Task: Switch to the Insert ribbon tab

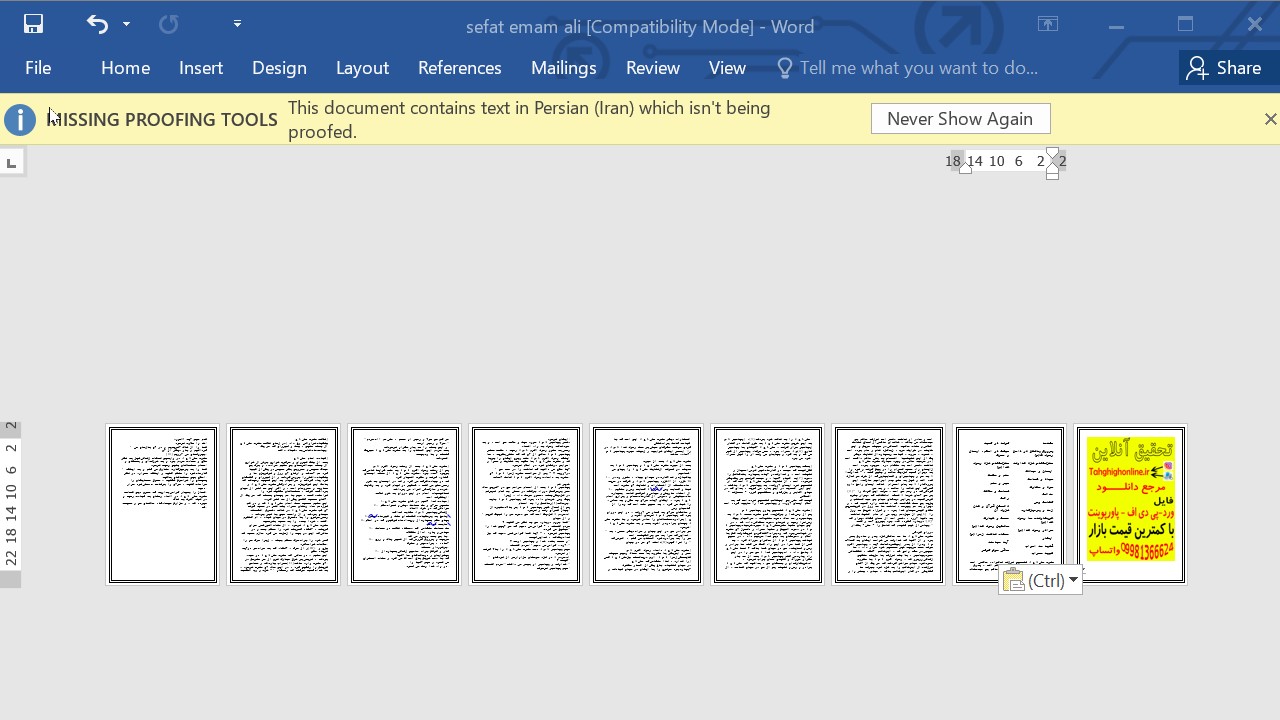Action: (x=201, y=68)
